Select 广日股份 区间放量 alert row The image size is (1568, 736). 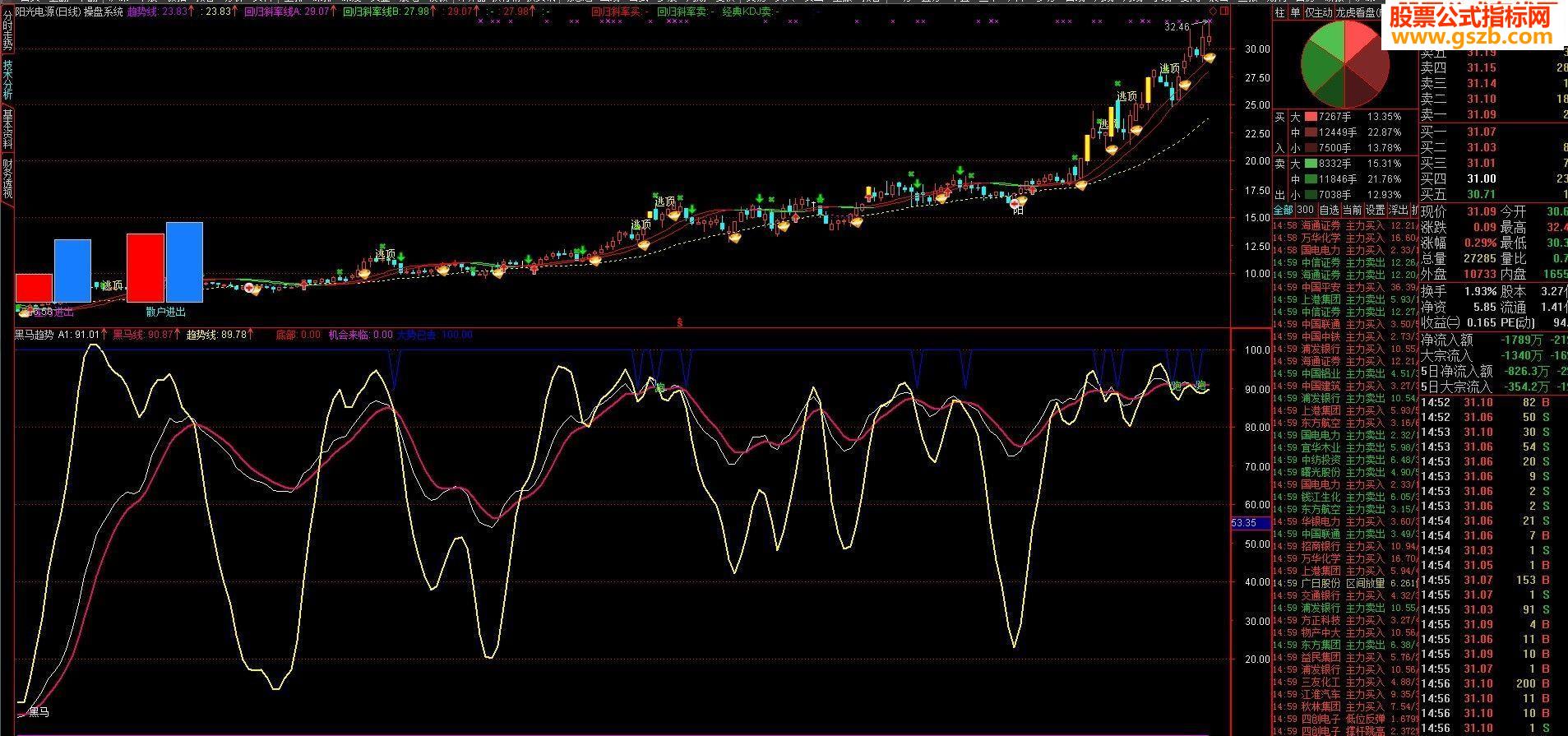(x=1346, y=583)
